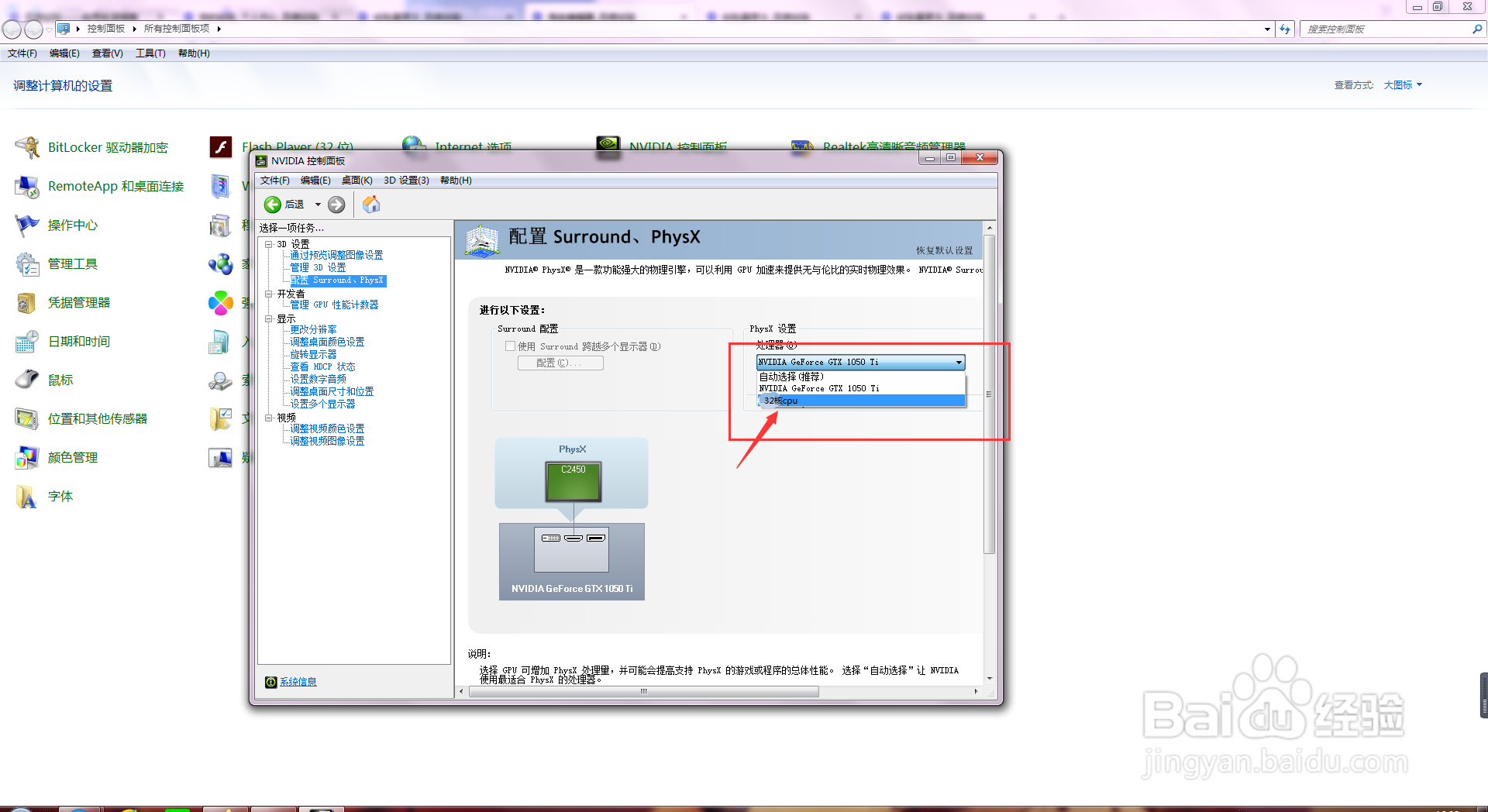Open 颜色管理 icon
This screenshot has height=812, width=1488.
pos(27,457)
